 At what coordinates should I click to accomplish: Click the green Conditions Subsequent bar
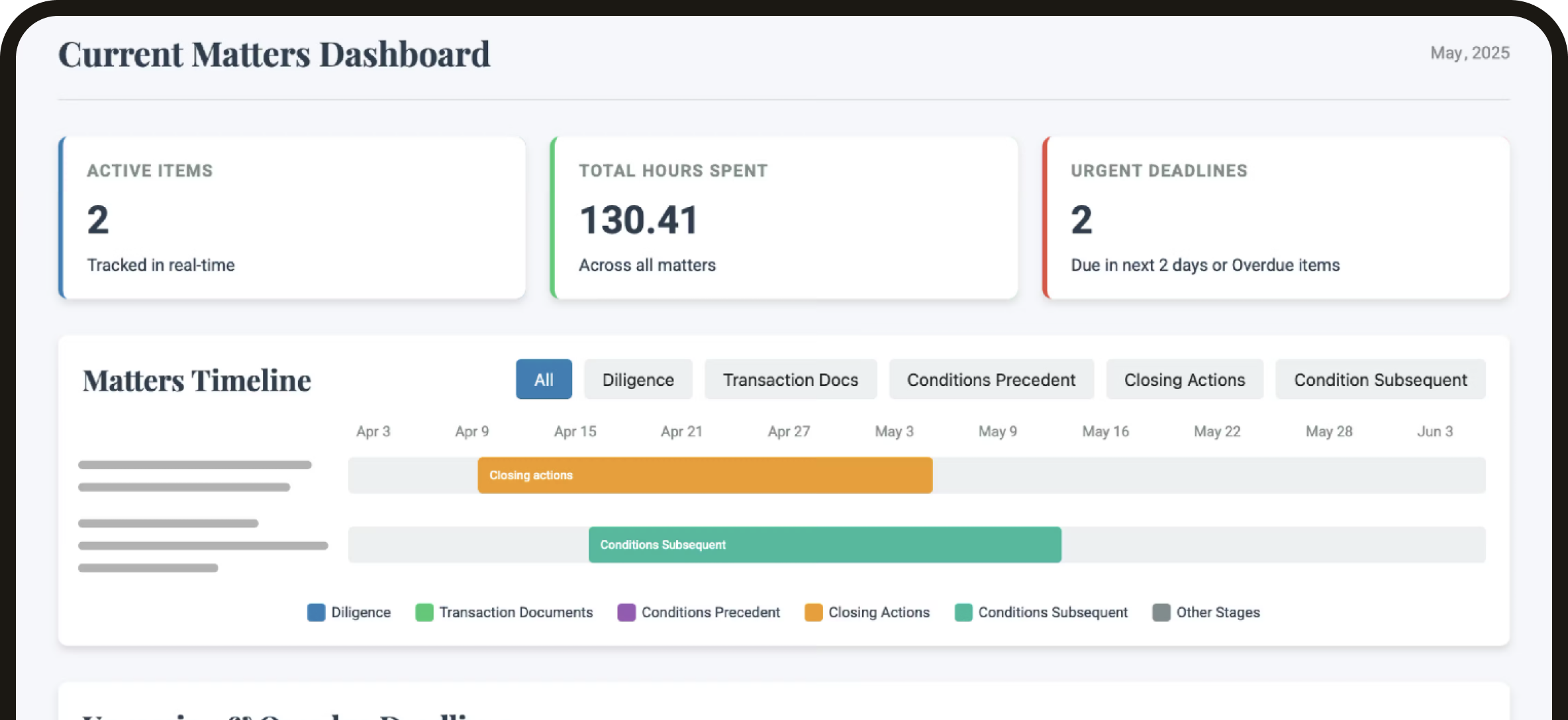824,545
